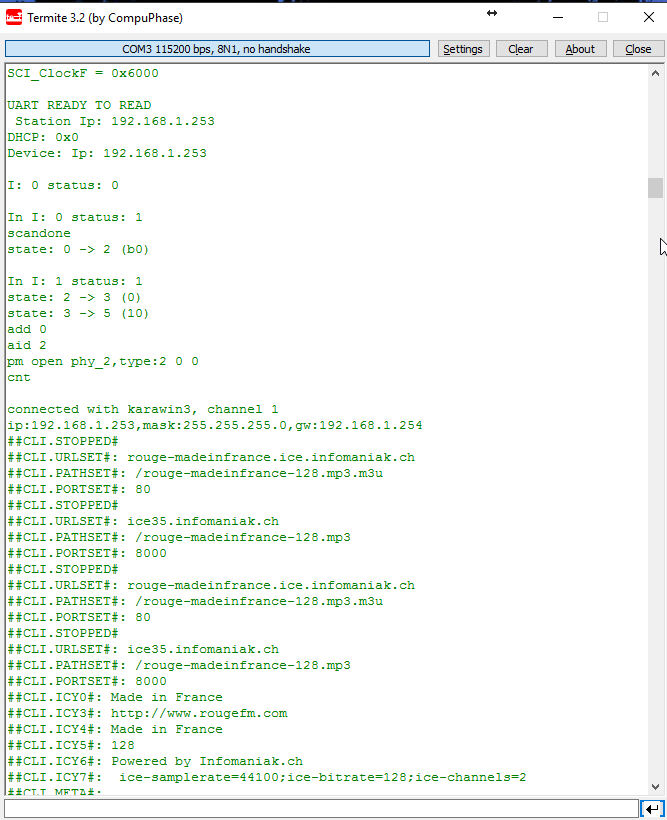Screen dimensions: 667x820
Task: Click the vertical scrollbar thumb
Action: click(x=655, y=188)
